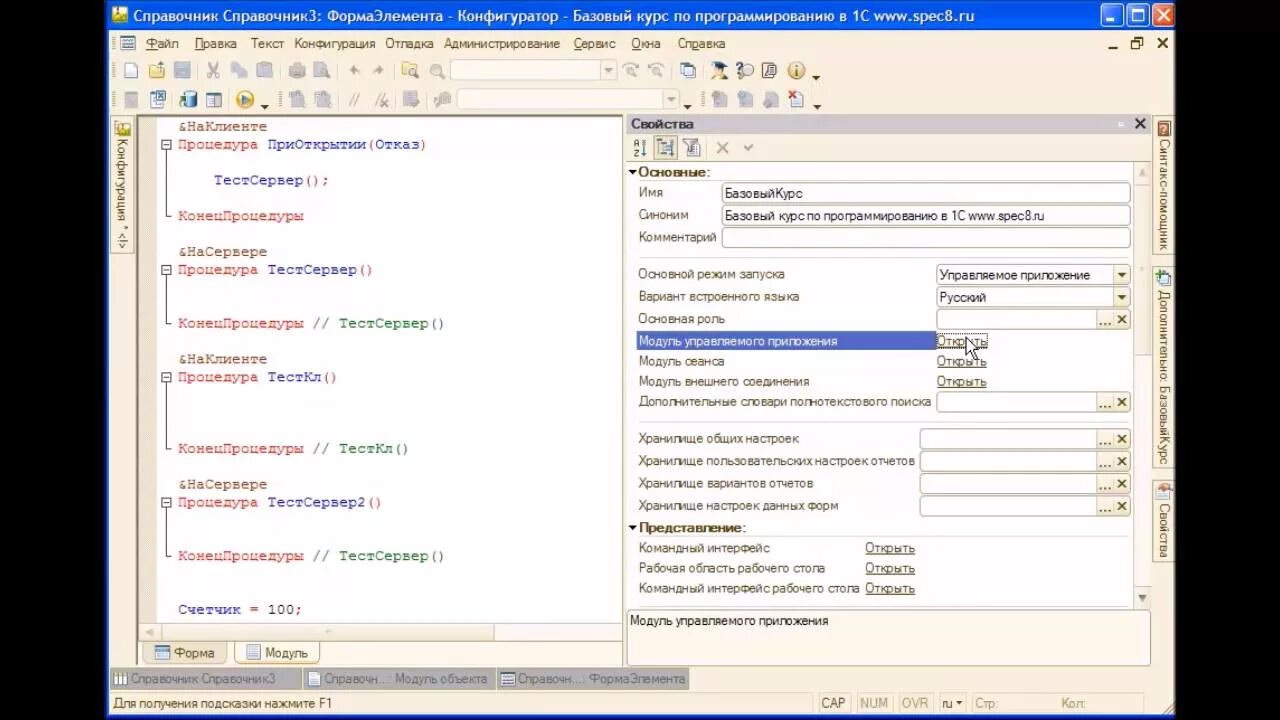
Task: Click the Redo arrow icon
Action: pos(378,71)
